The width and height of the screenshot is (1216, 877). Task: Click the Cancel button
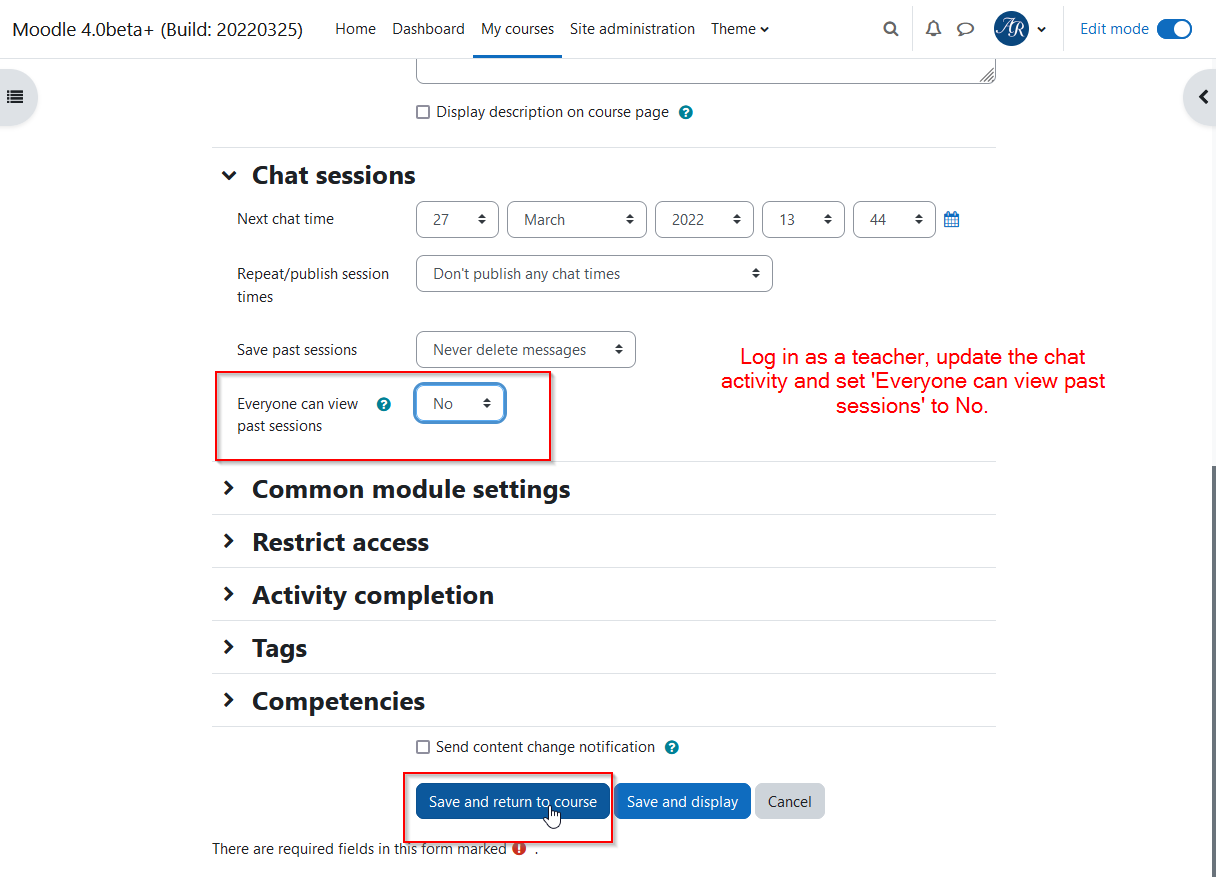[790, 801]
